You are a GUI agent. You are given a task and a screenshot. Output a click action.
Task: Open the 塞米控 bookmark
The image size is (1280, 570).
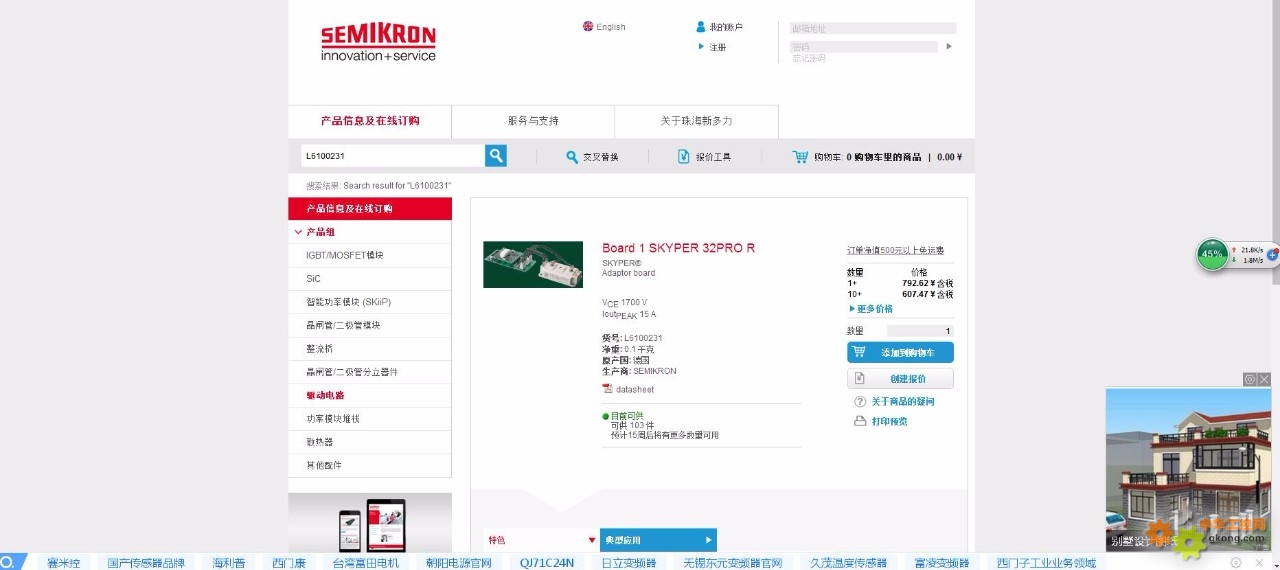tap(63, 563)
